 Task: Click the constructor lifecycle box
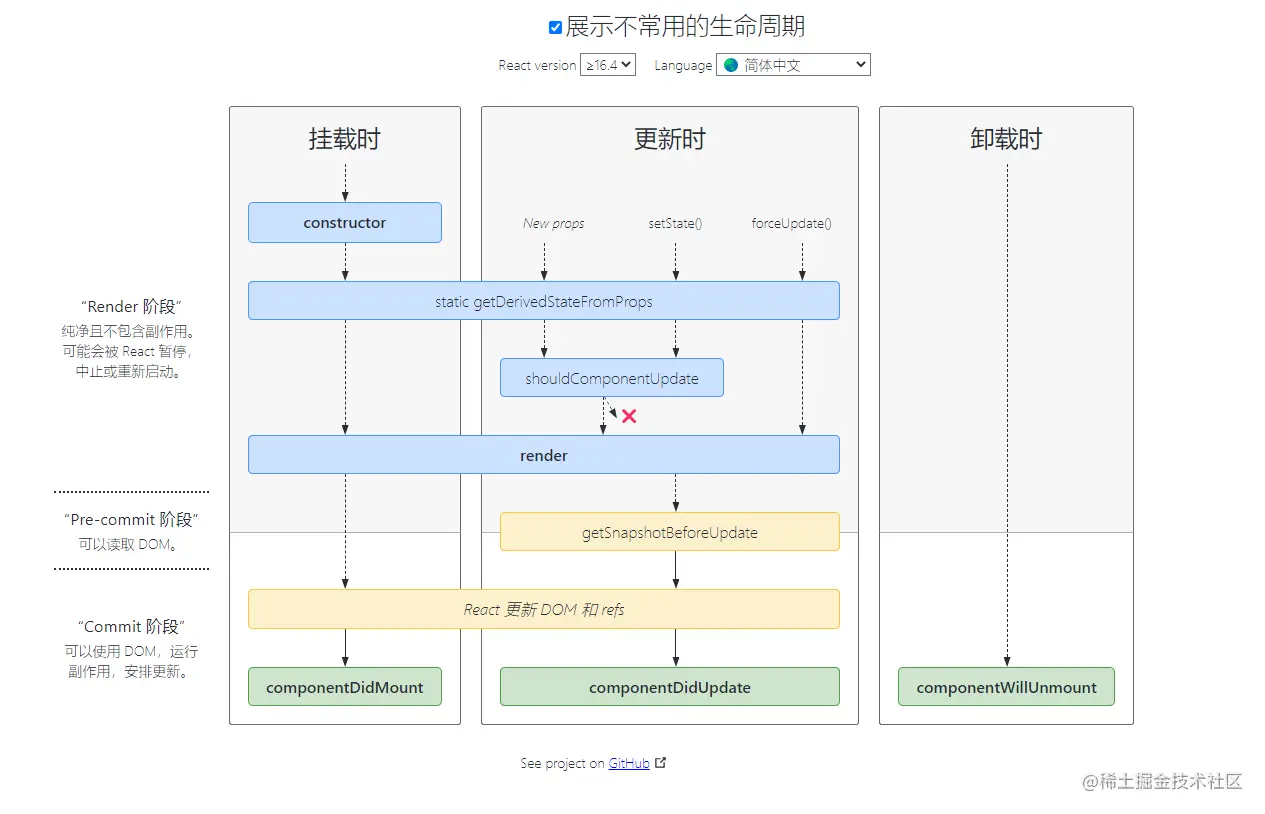[x=345, y=223]
